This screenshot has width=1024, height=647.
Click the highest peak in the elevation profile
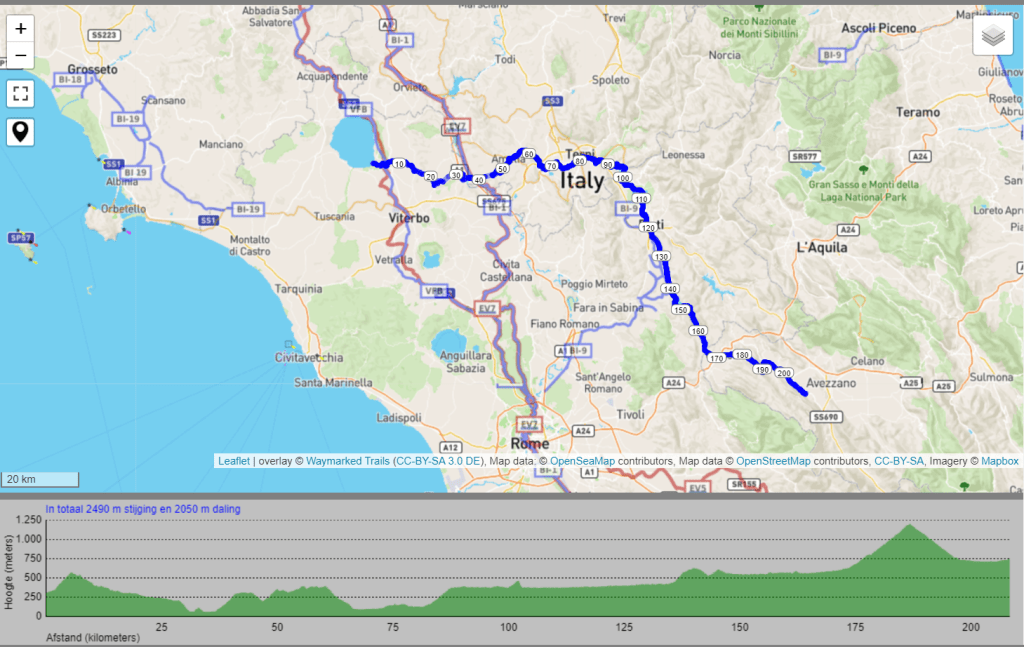click(x=910, y=524)
